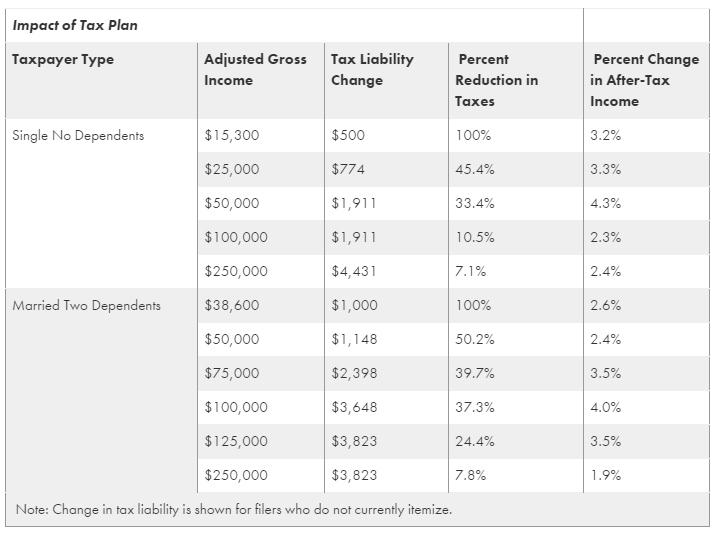The image size is (717, 536).
Task: Select the $4,431 tax liability change cell
Action: [x=353, y=272]
